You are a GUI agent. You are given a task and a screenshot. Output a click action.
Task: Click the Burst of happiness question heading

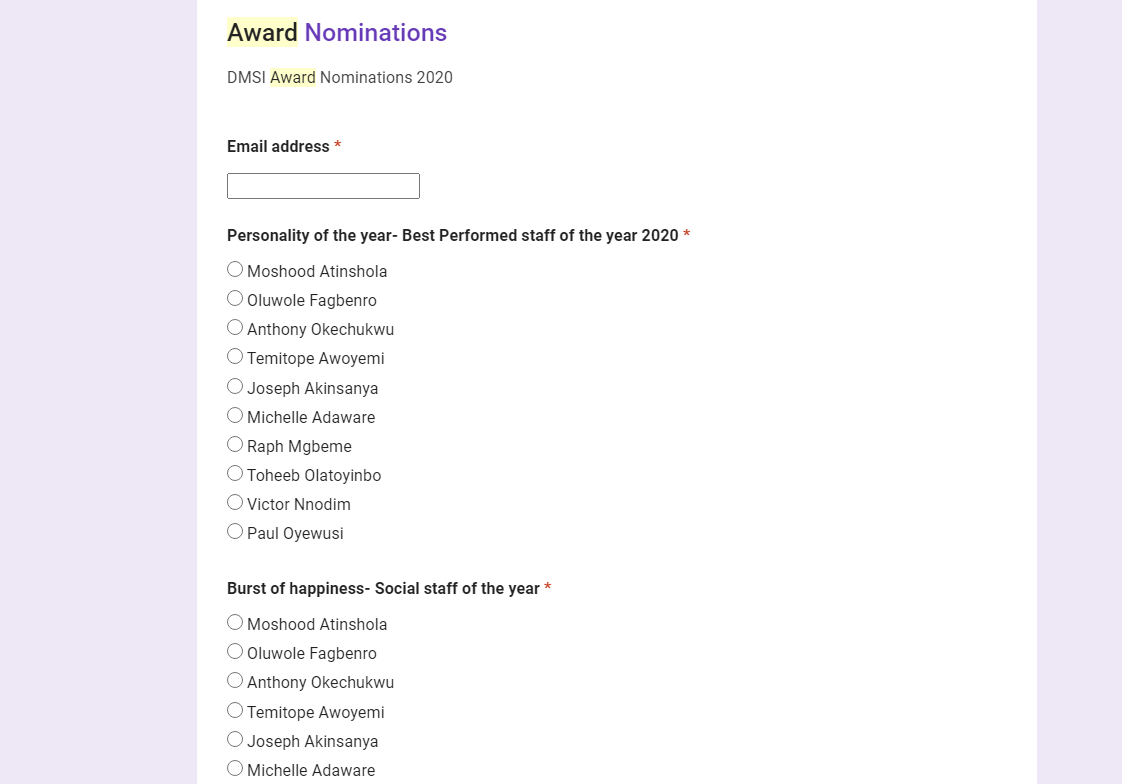[x=383, y=588]
